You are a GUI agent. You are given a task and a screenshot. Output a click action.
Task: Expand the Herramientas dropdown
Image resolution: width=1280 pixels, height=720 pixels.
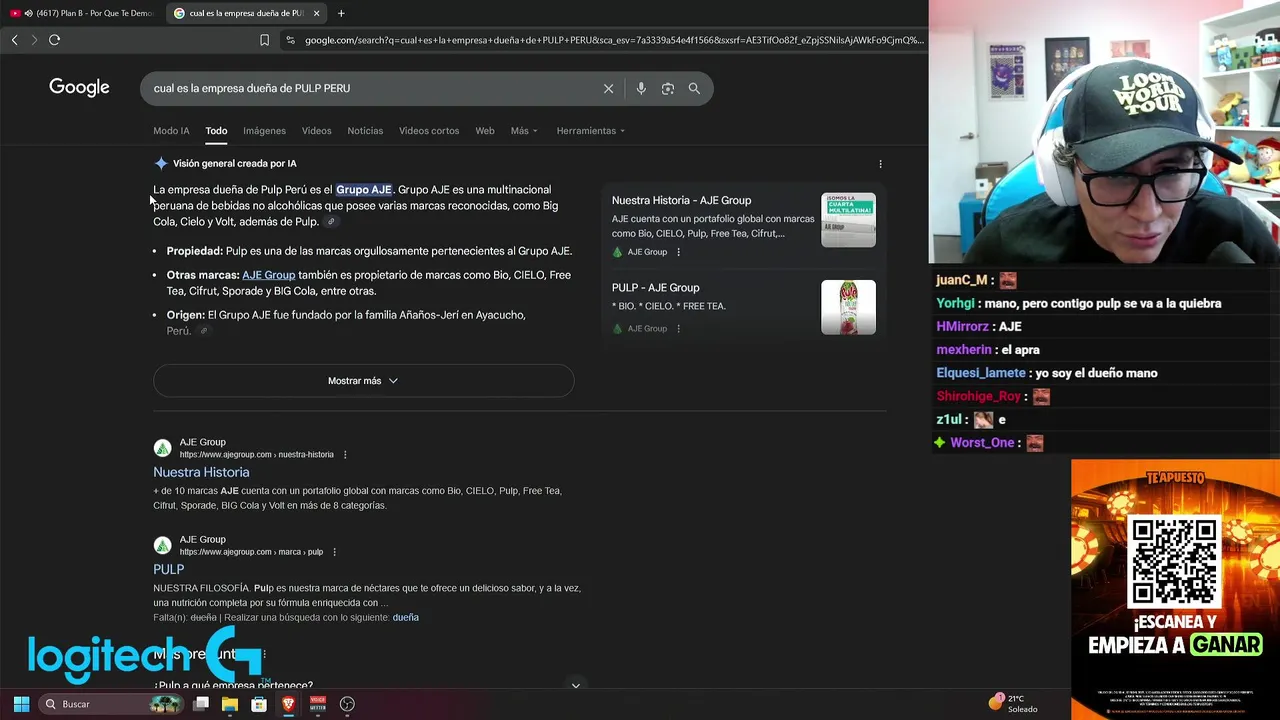[x=590, y=131]
